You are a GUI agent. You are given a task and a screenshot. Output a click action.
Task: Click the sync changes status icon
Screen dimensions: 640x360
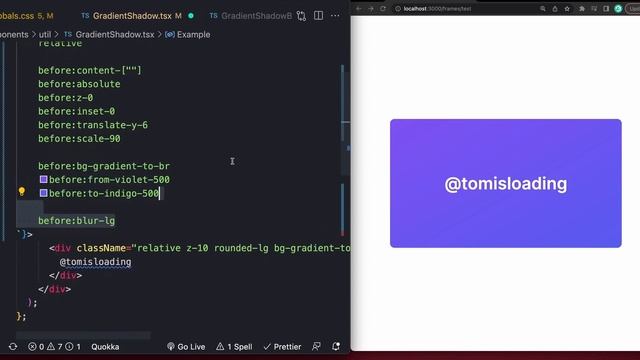click(x=13, y=347)
